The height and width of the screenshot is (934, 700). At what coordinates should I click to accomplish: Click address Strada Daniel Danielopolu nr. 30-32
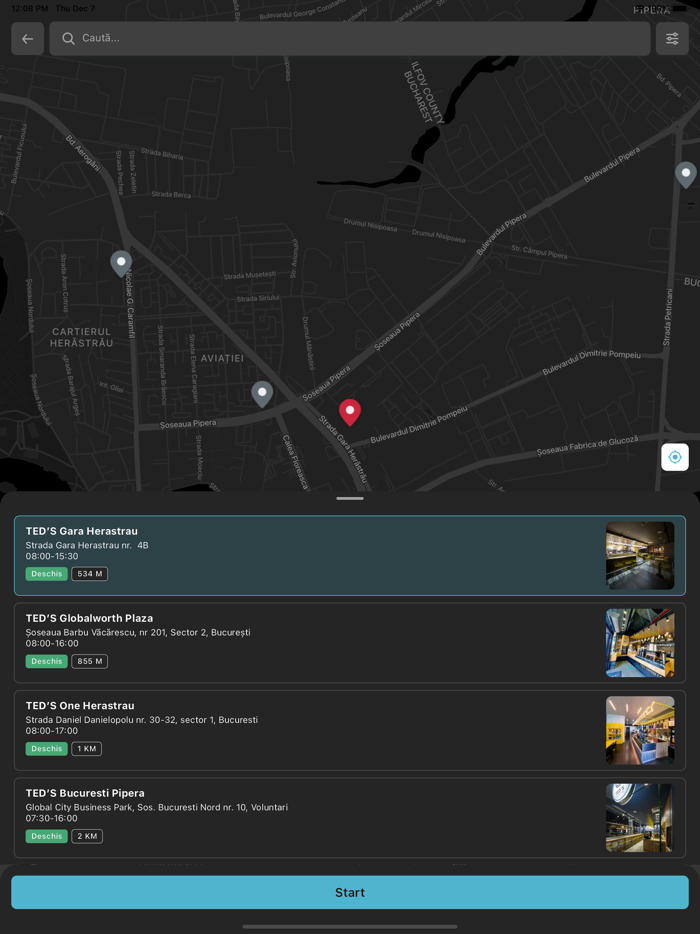click(x=142, y=720)
